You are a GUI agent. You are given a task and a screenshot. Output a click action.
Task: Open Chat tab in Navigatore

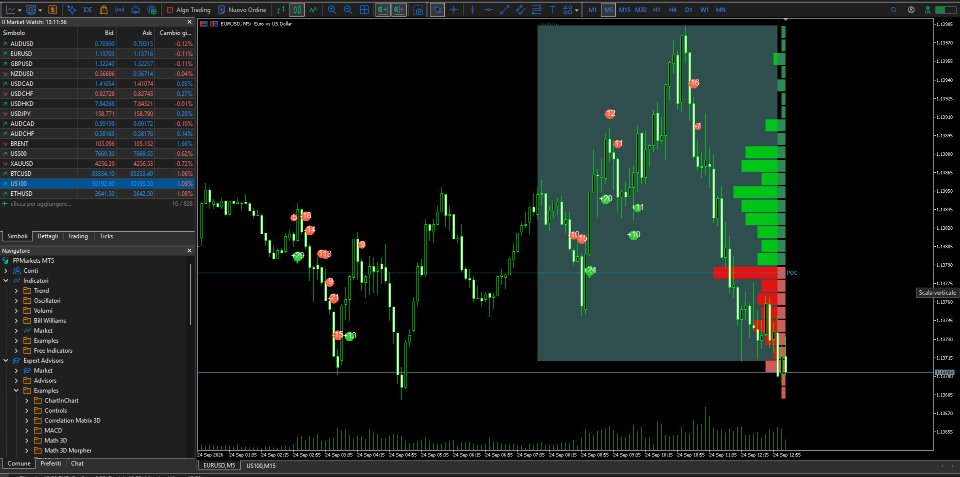point(77,464)
